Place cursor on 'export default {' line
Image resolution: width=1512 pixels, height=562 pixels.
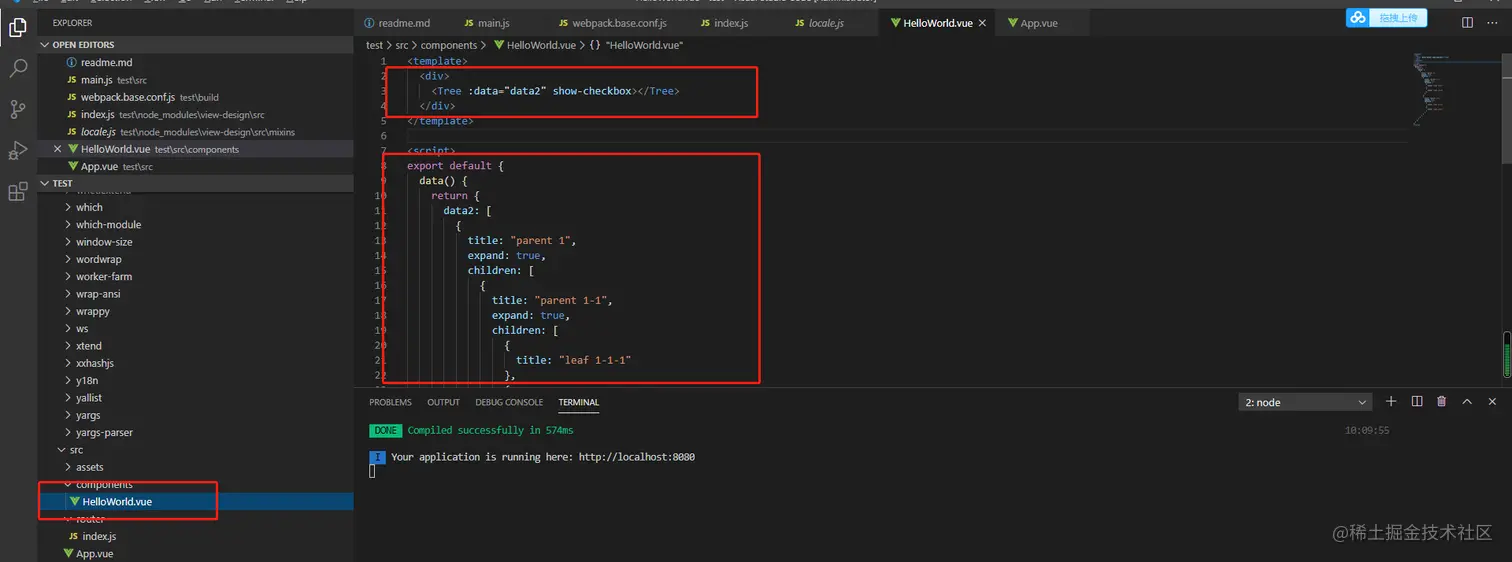[456, 166]
